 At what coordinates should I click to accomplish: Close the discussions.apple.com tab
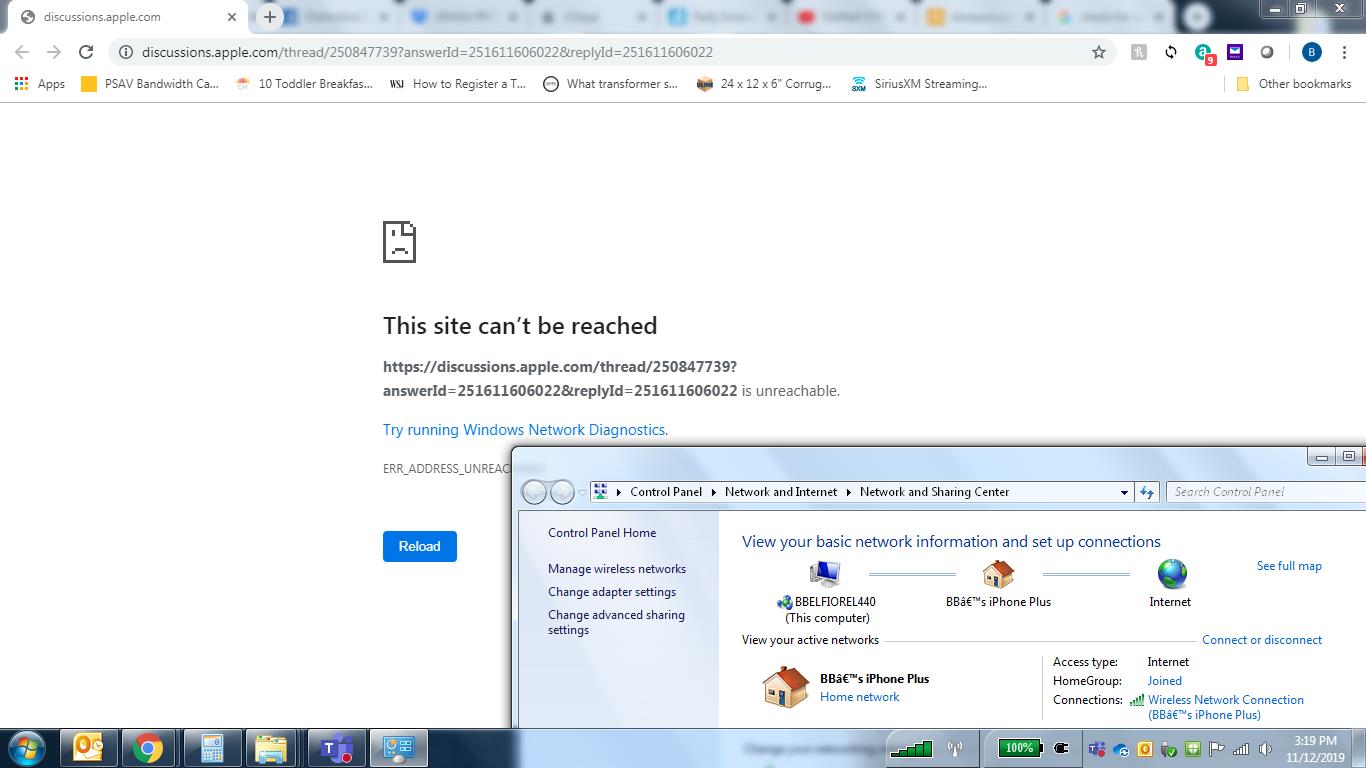232,17
